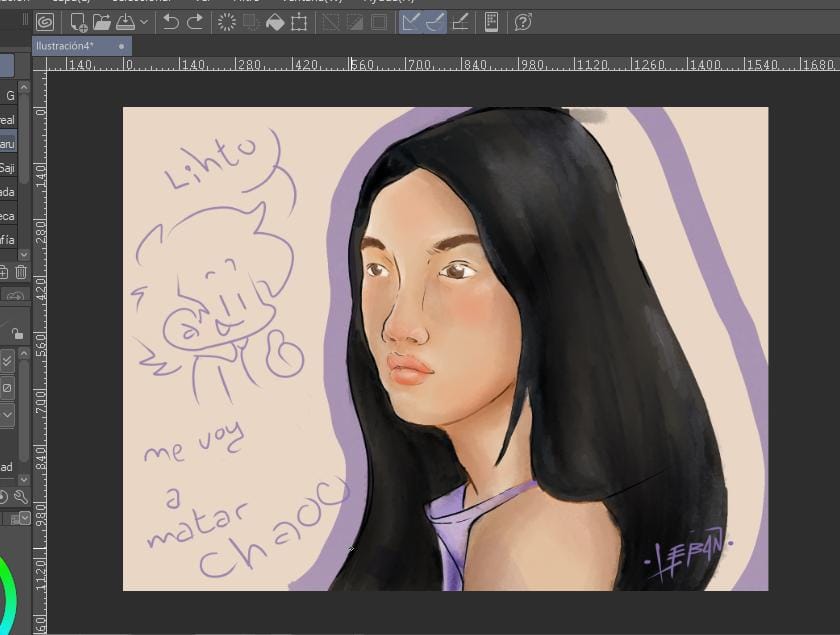Click the curved-arrow icon below trash

pyautogui.click(x=15, y=296)
